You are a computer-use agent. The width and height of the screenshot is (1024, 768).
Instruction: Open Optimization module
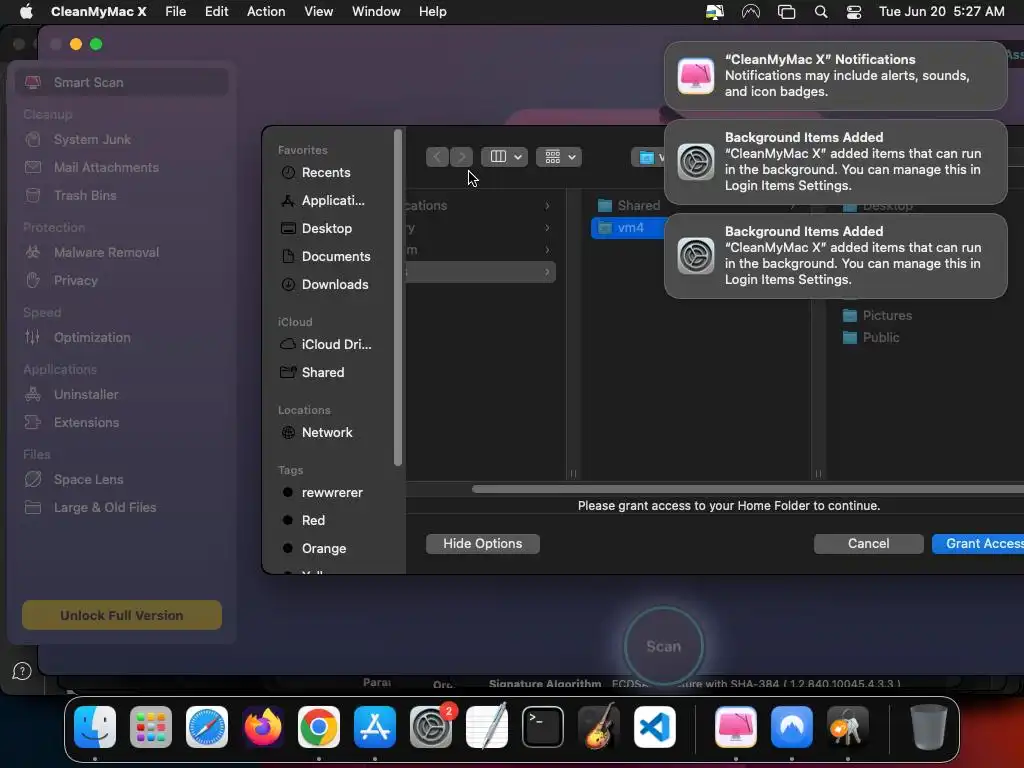pos(92,337)
